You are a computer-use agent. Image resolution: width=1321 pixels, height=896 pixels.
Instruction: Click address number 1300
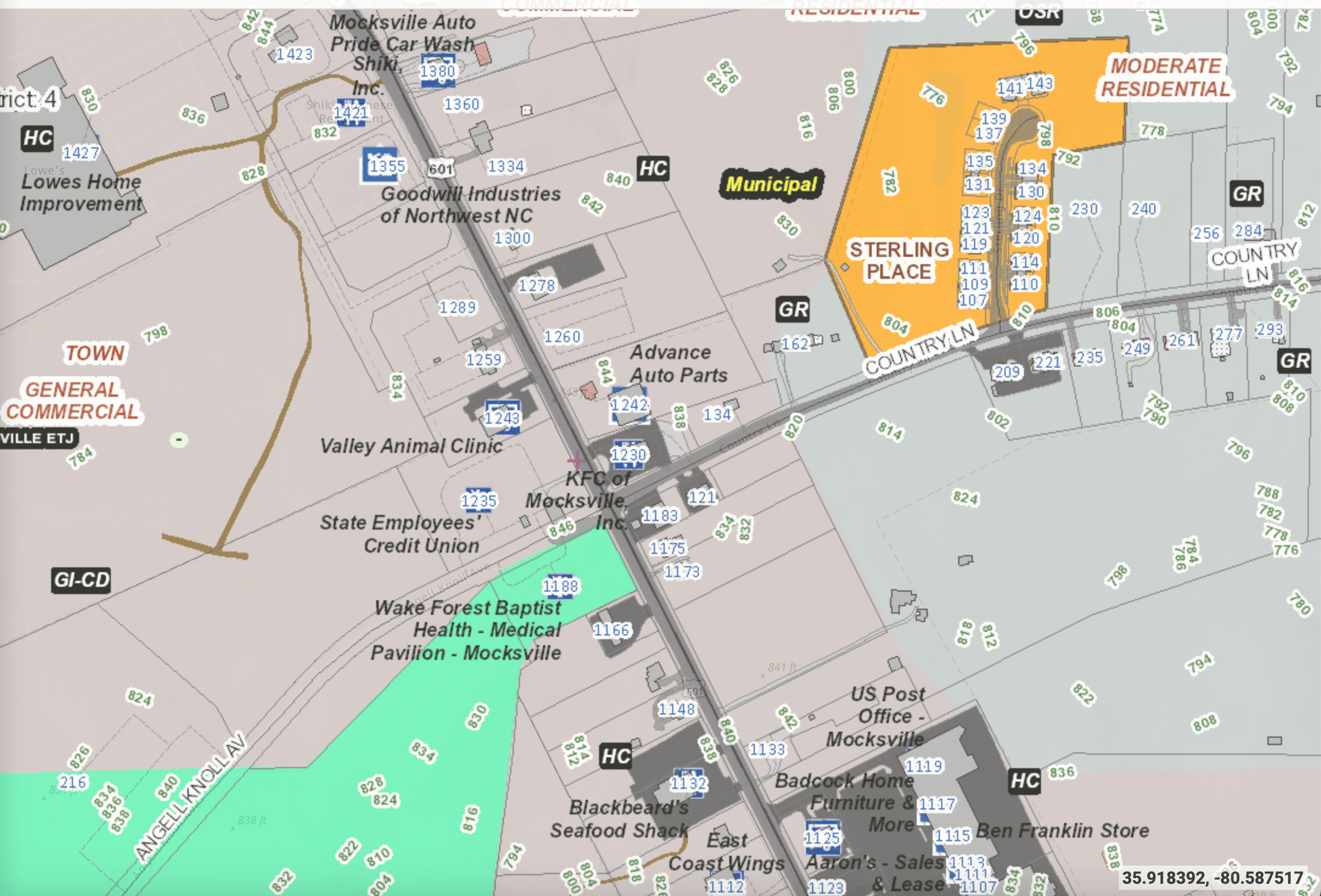tap(512, 238)
